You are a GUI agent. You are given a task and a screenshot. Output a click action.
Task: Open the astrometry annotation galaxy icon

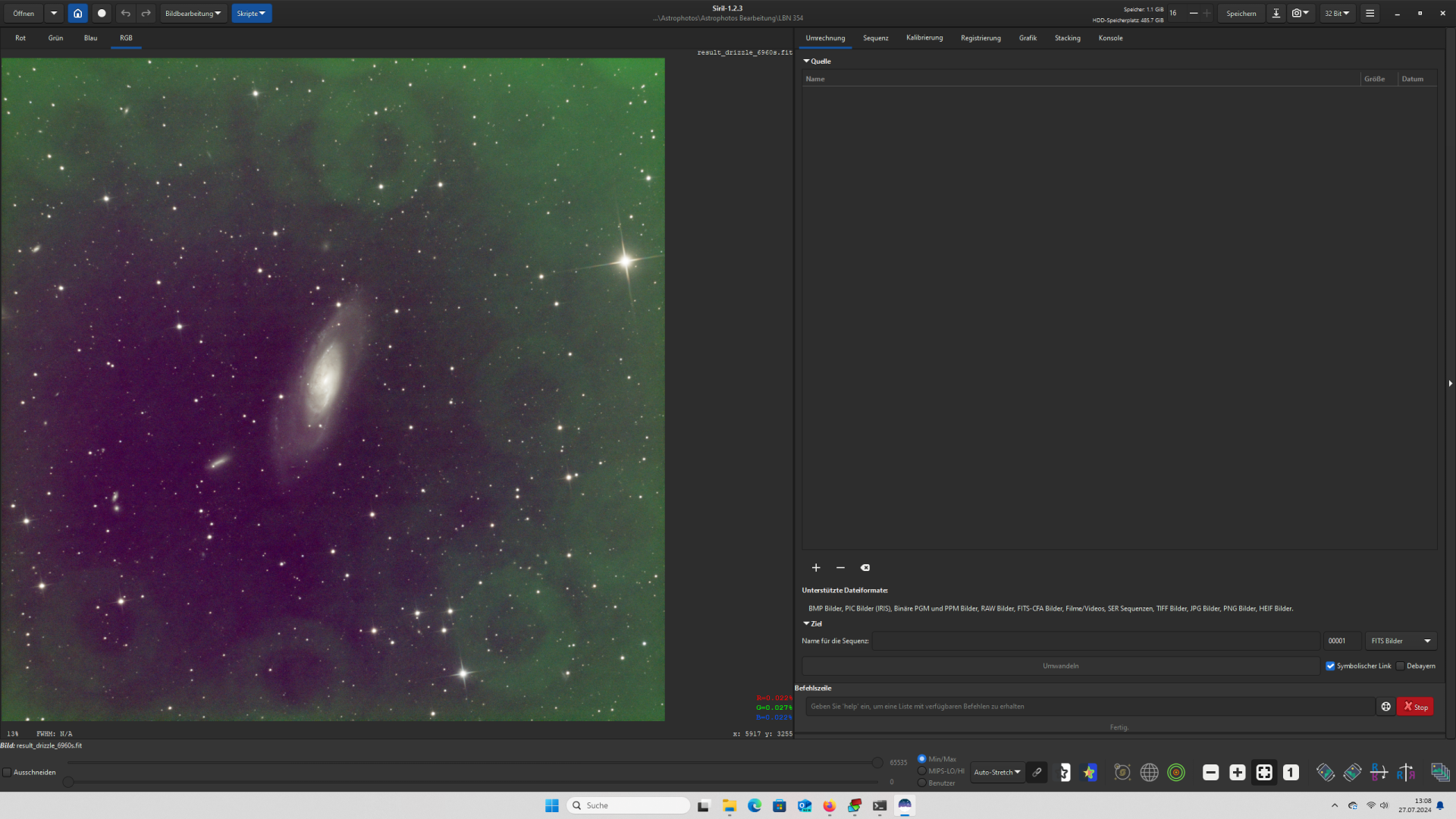coord(1122,772)
